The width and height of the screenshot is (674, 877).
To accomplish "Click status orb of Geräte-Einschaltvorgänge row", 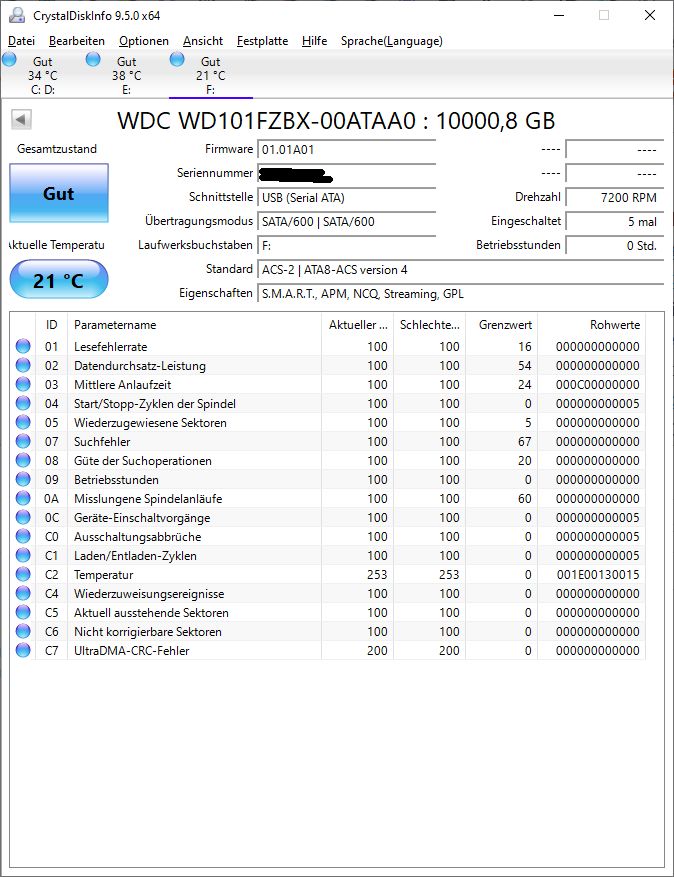I will point(23,517).
